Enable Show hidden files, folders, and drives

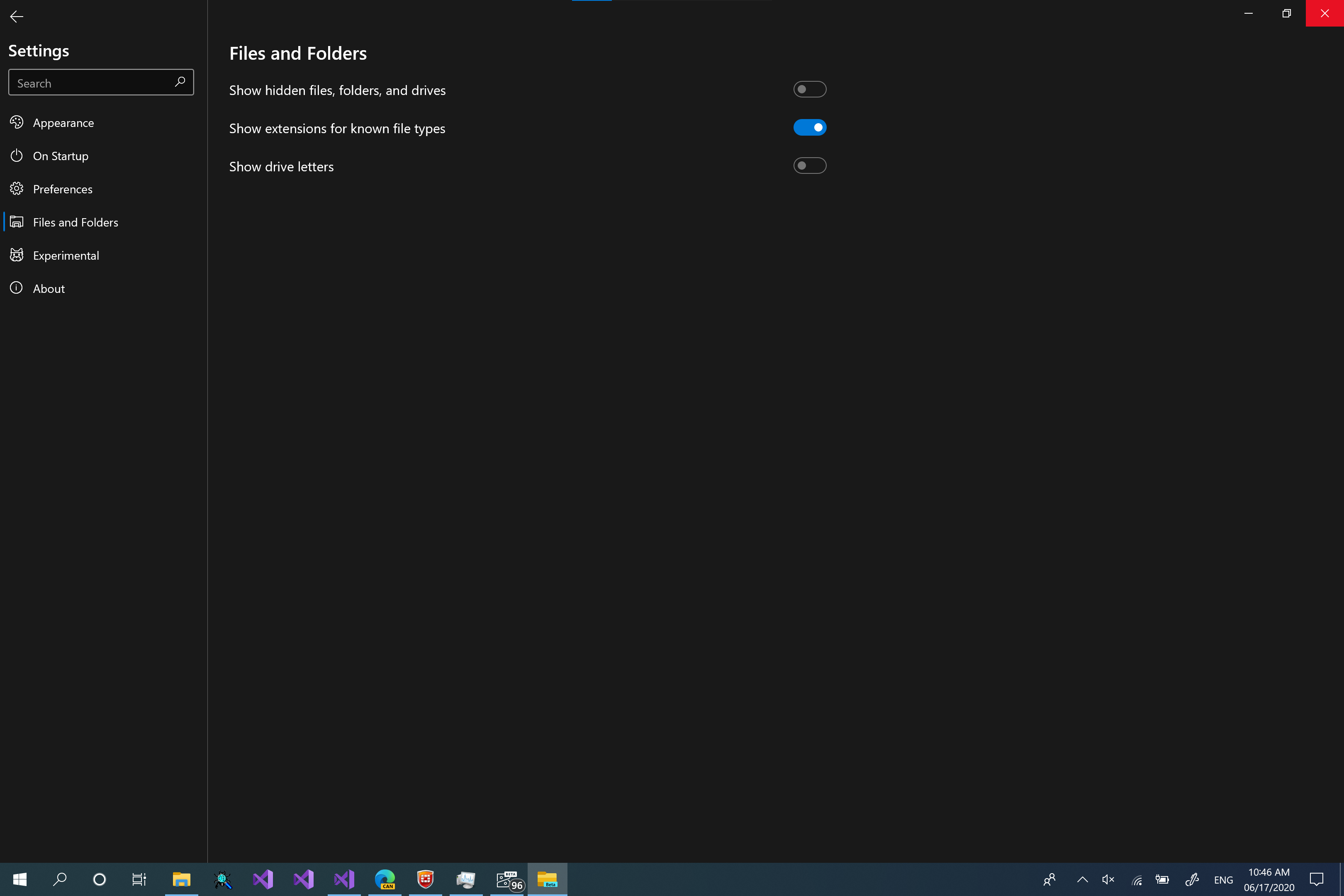[x=810, y=89]
